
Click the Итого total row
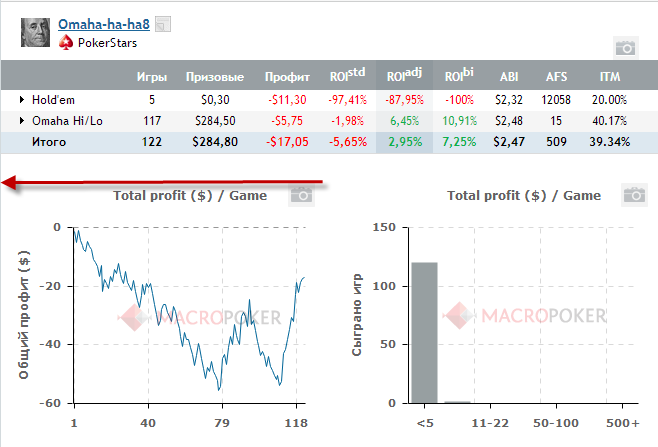coord(61,142)
